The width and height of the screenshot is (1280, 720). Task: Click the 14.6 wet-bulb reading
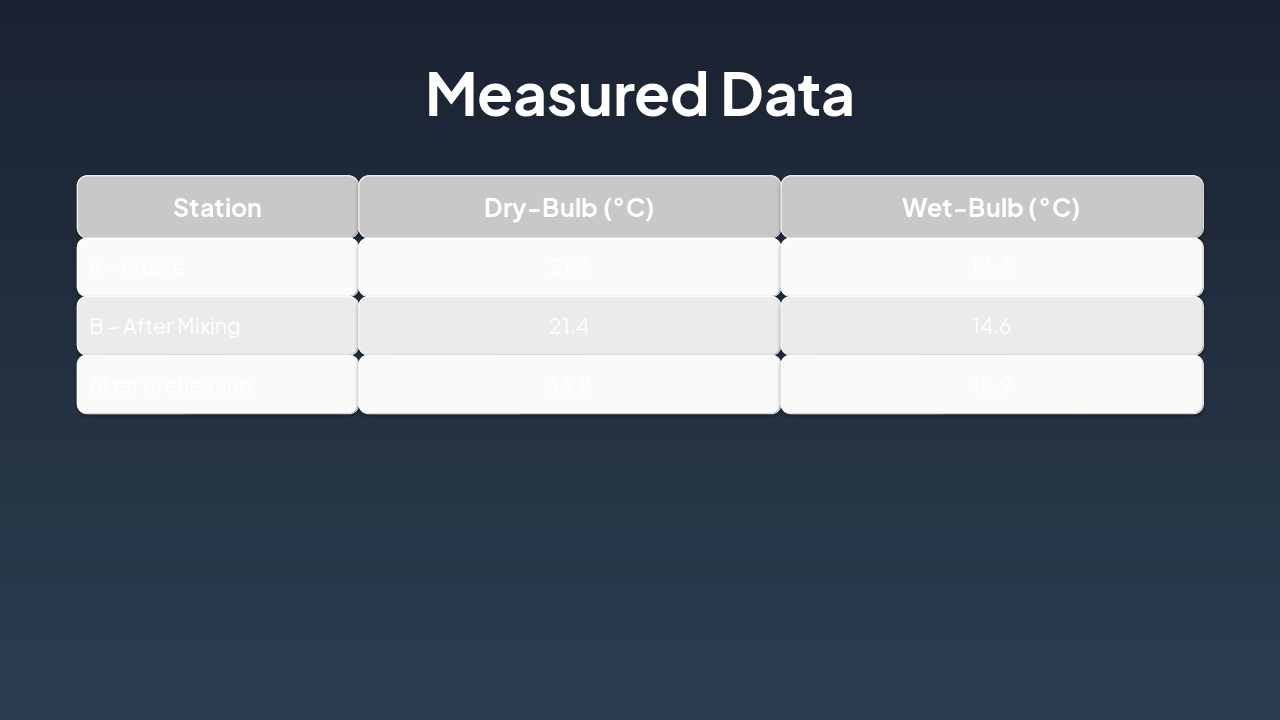pos(991,326)
